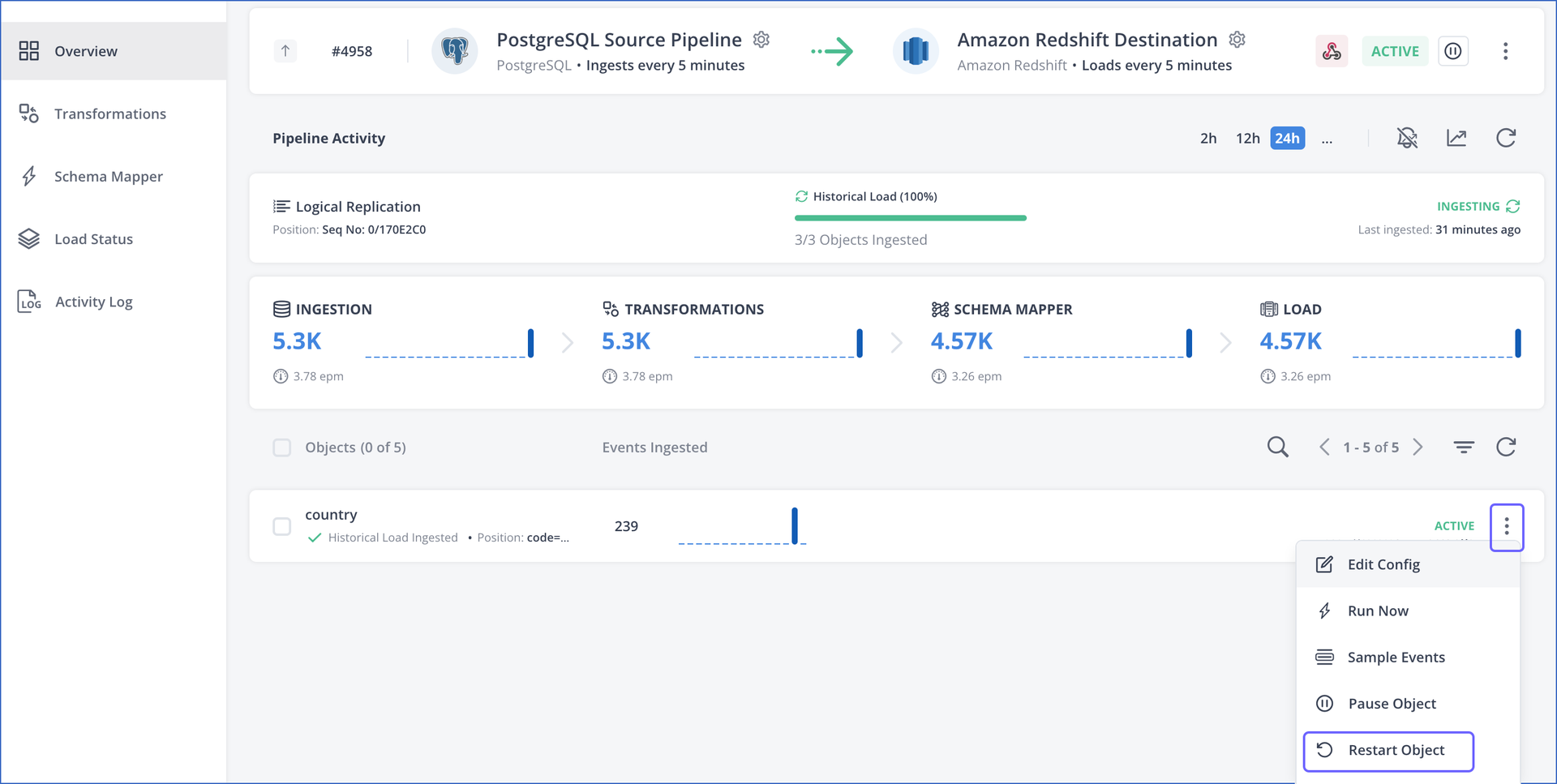1557x784 pixels.
Task: Click the PostgreSQL elephant source icon
Action: click(x=455, y=51)
